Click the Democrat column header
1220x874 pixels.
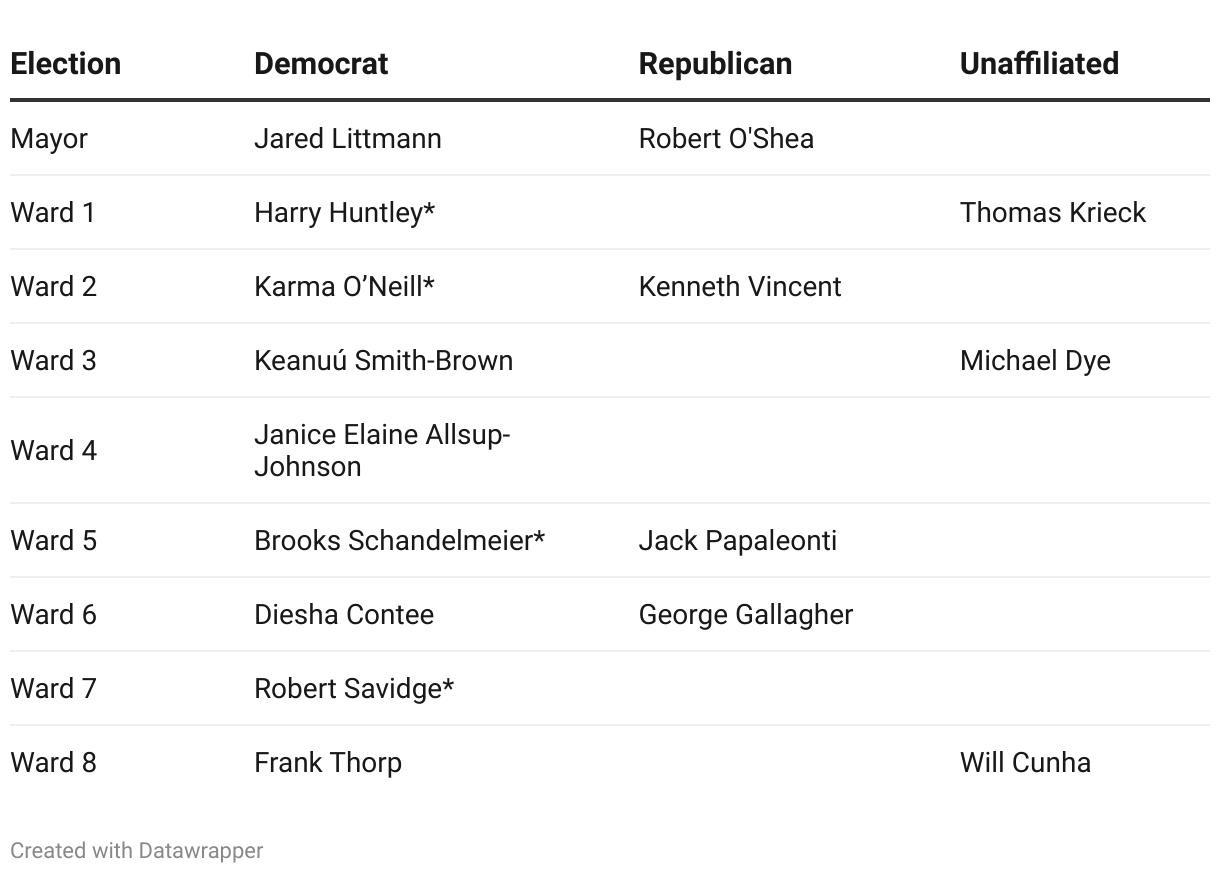pos(321,64)
